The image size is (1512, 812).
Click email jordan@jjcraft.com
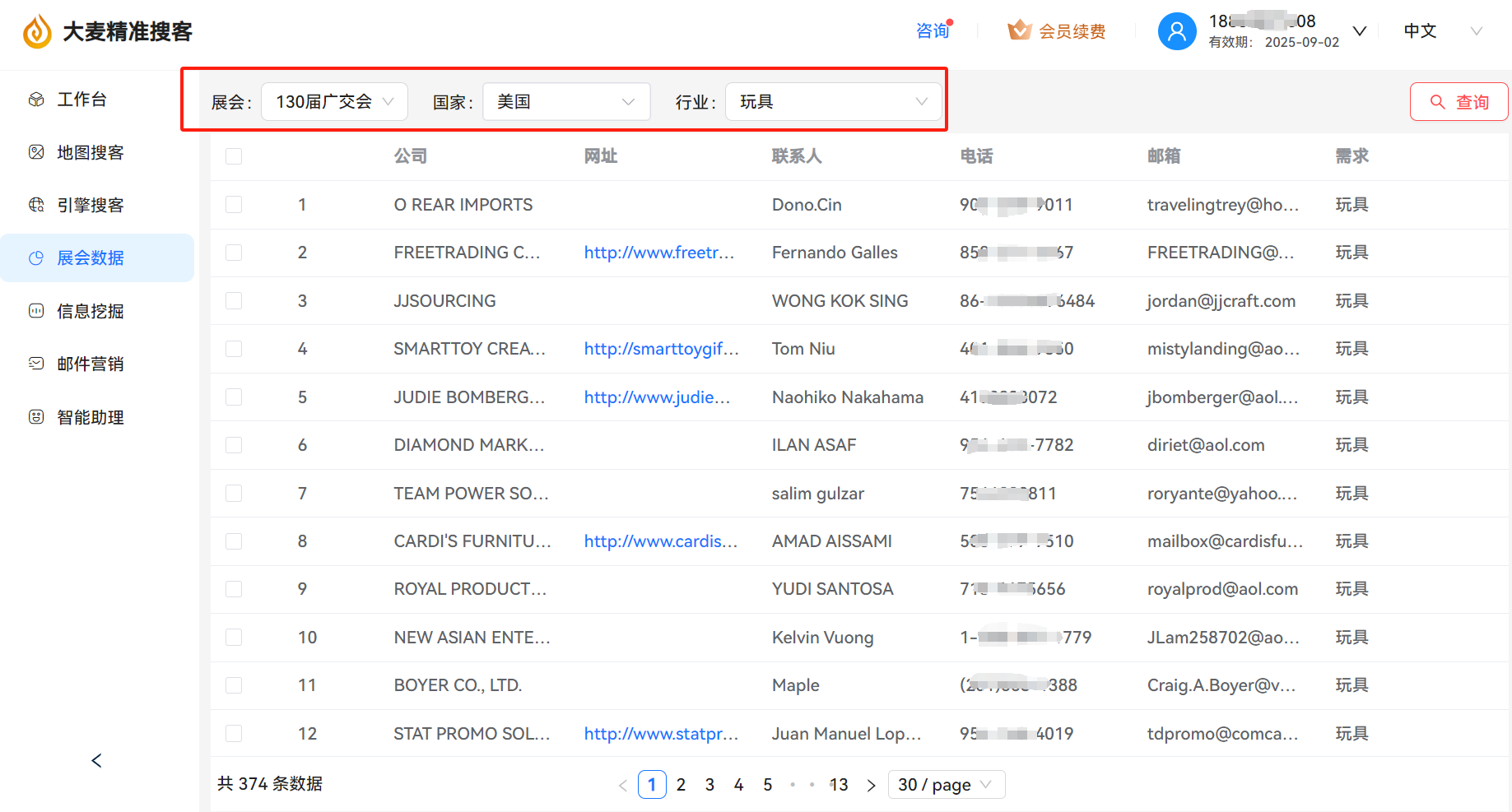(1221, 301)
